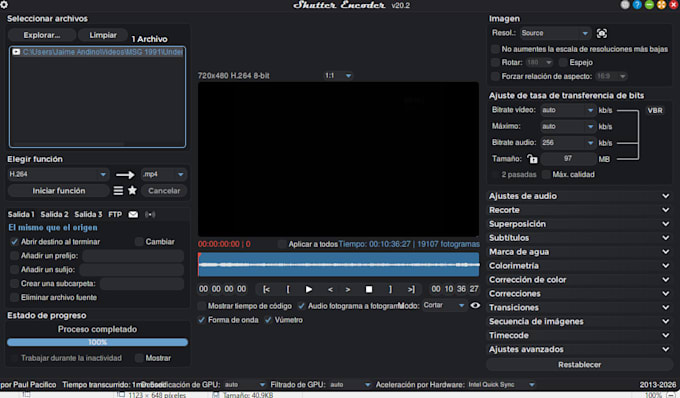Switch to the Salida 3 tab
This screenshot has width=680, height=398.
[x=88, y=215]
